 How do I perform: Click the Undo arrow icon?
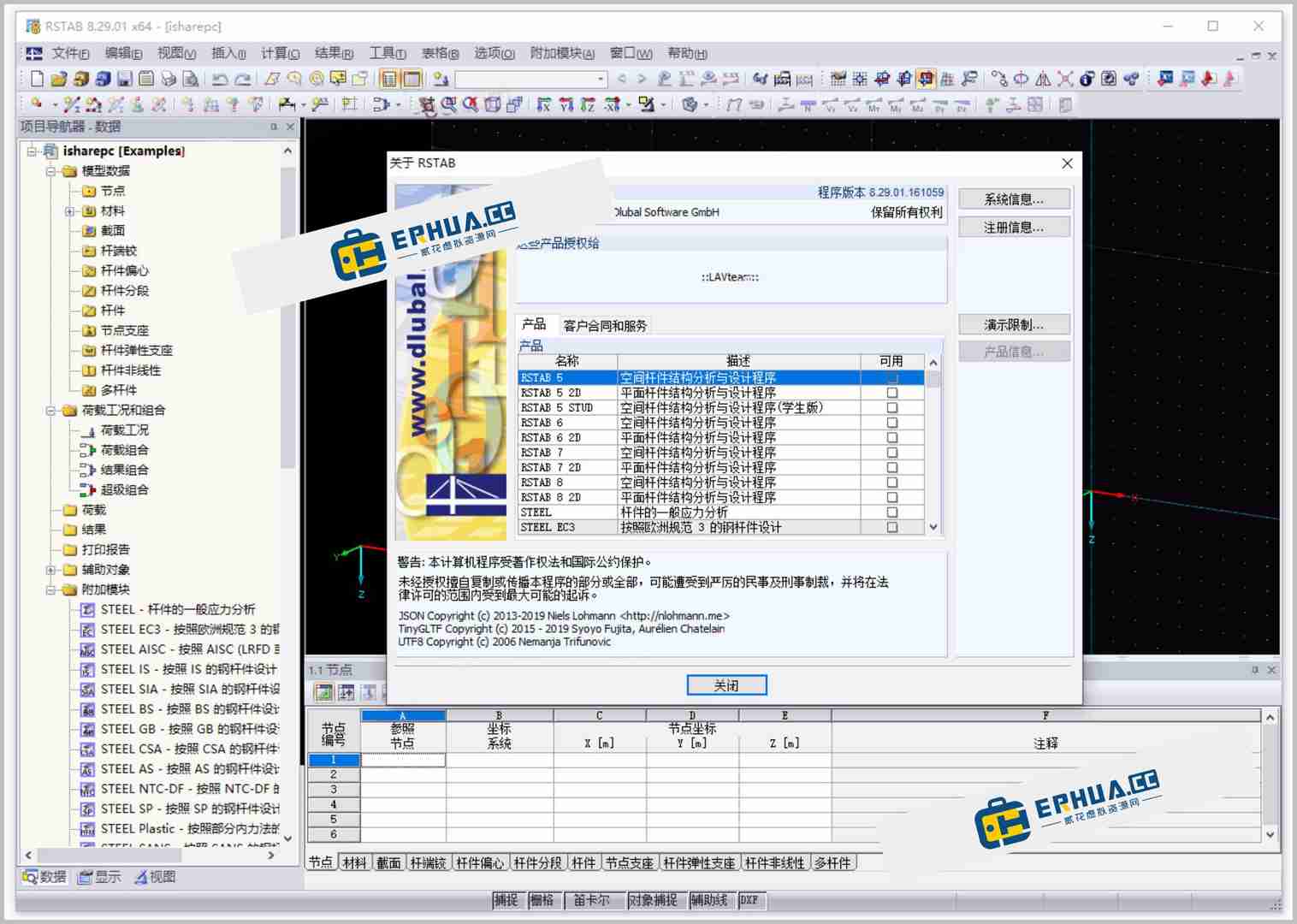[220, 79]
